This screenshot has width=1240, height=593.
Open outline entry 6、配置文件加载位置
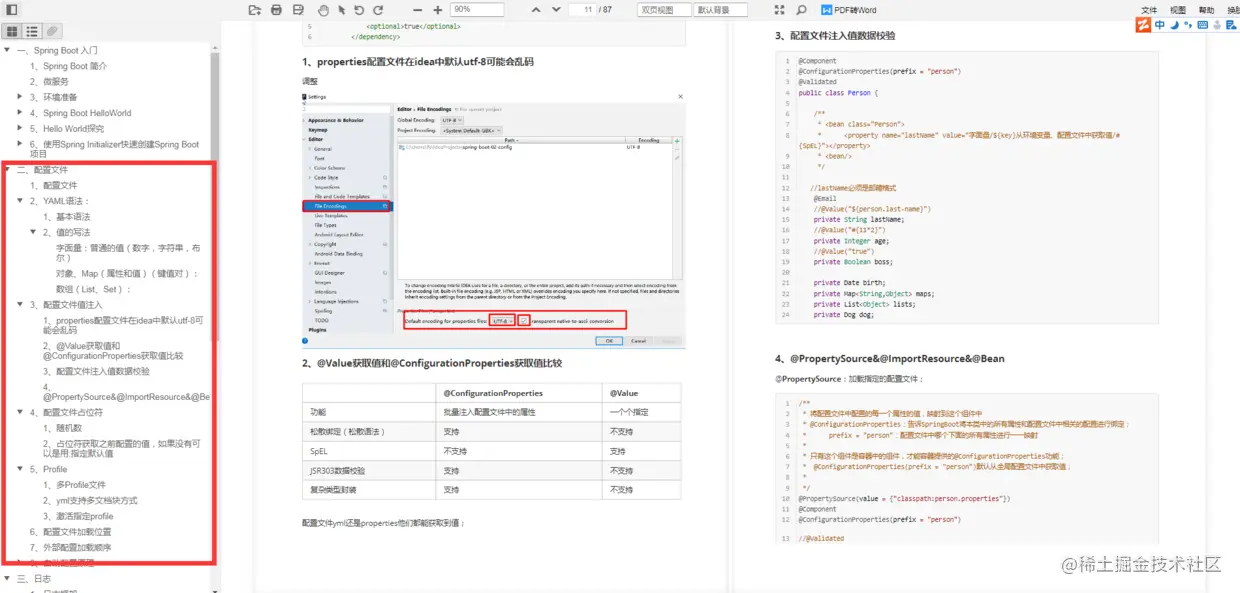click(x=70, y=532)
